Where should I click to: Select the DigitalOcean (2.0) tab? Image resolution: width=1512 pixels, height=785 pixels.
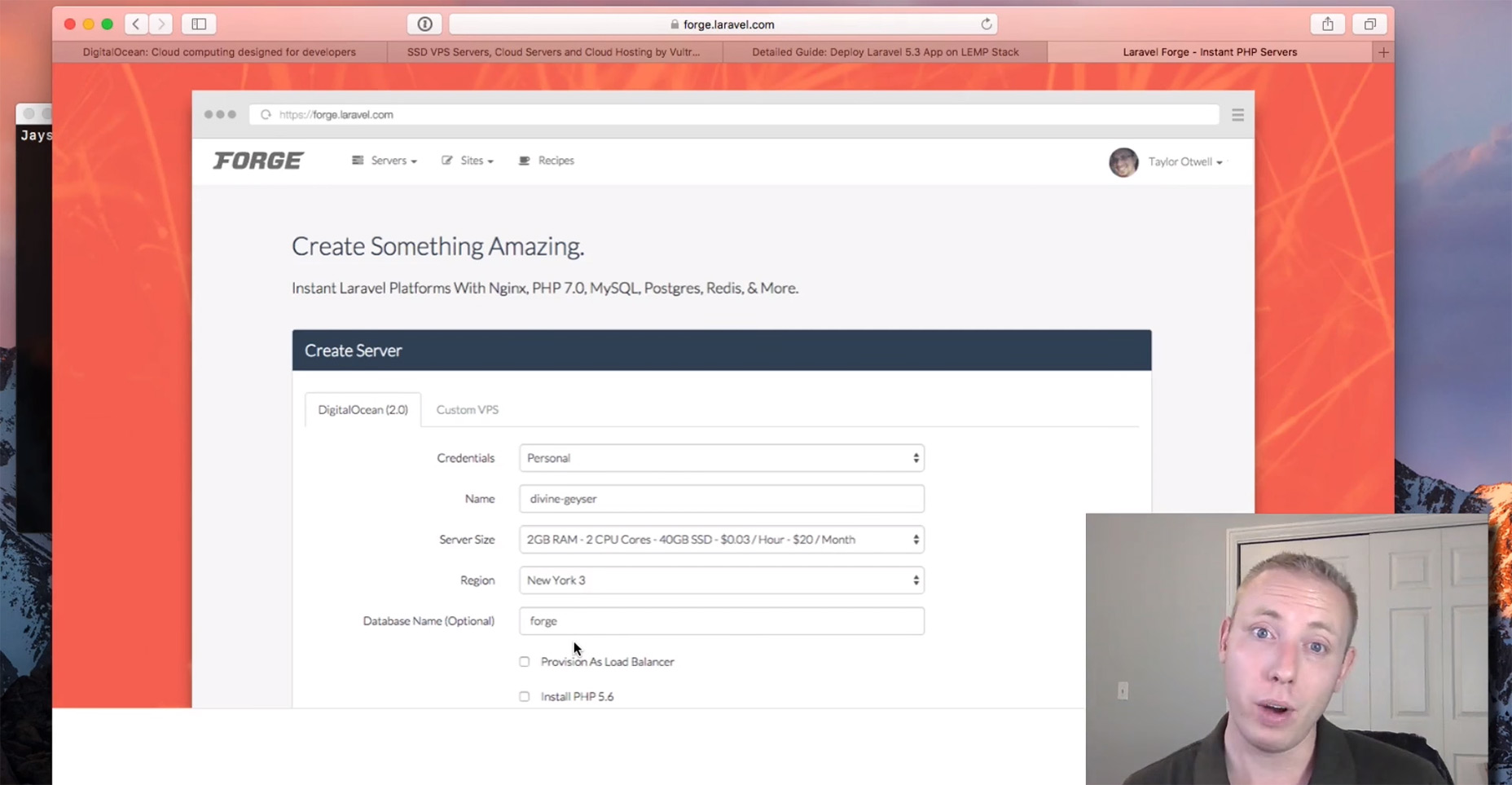[x=363, y=409]
